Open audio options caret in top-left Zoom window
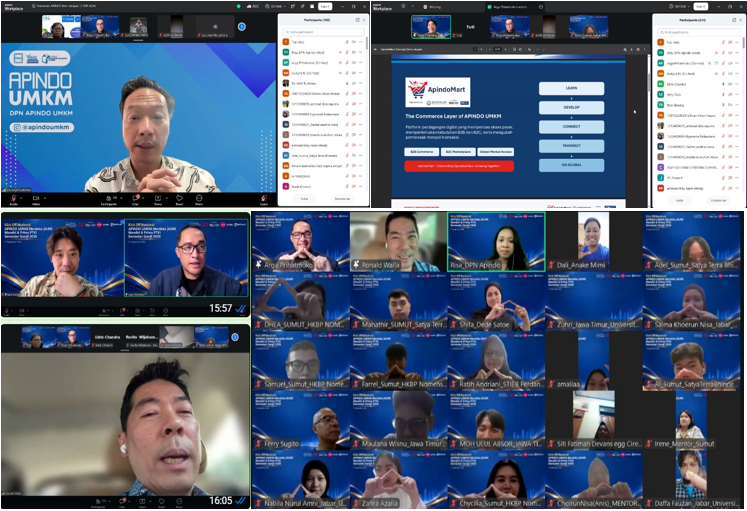The image size is (747, 511). 21,197
